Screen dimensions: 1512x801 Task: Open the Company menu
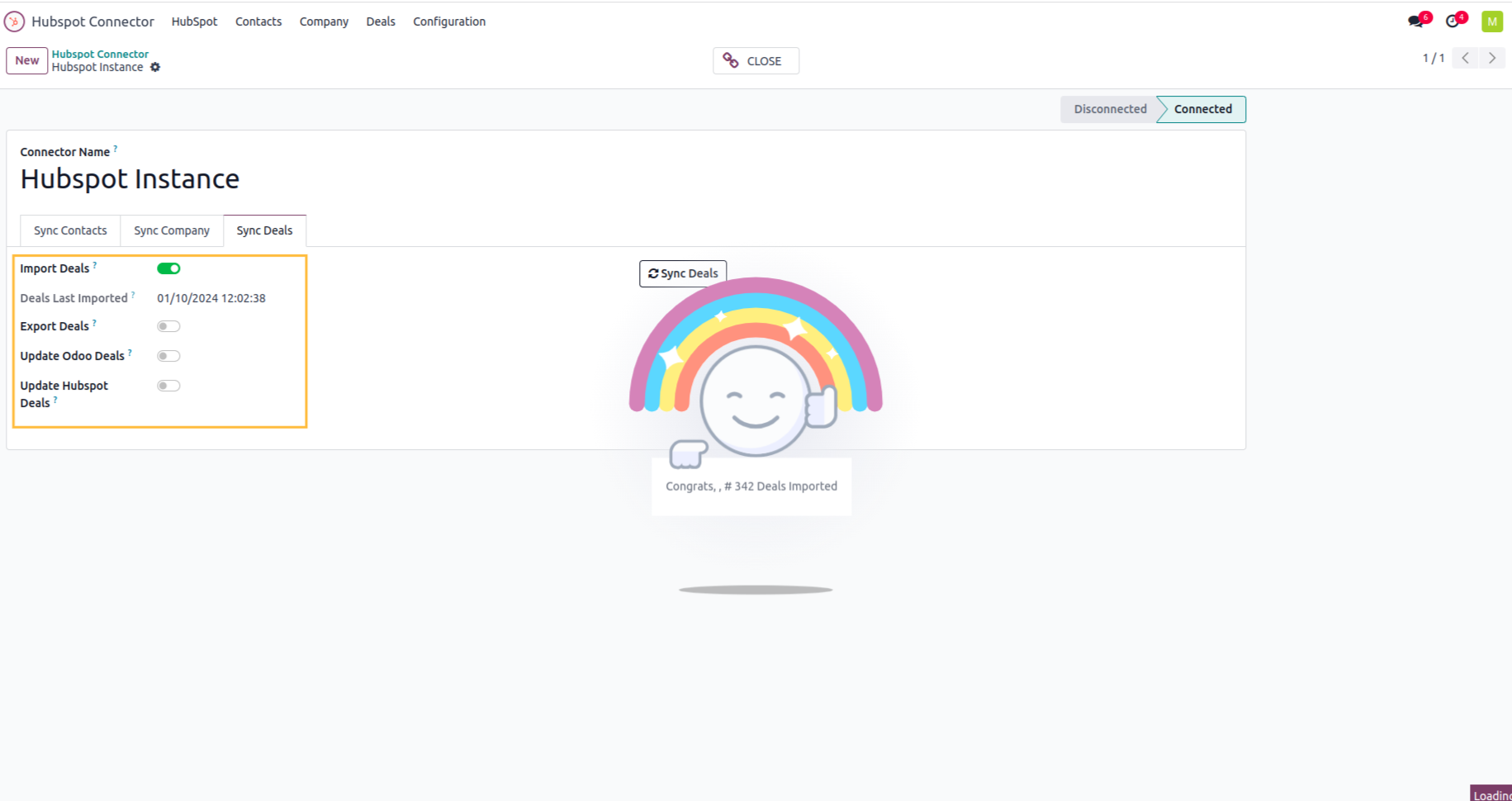(x=324, y=21)
